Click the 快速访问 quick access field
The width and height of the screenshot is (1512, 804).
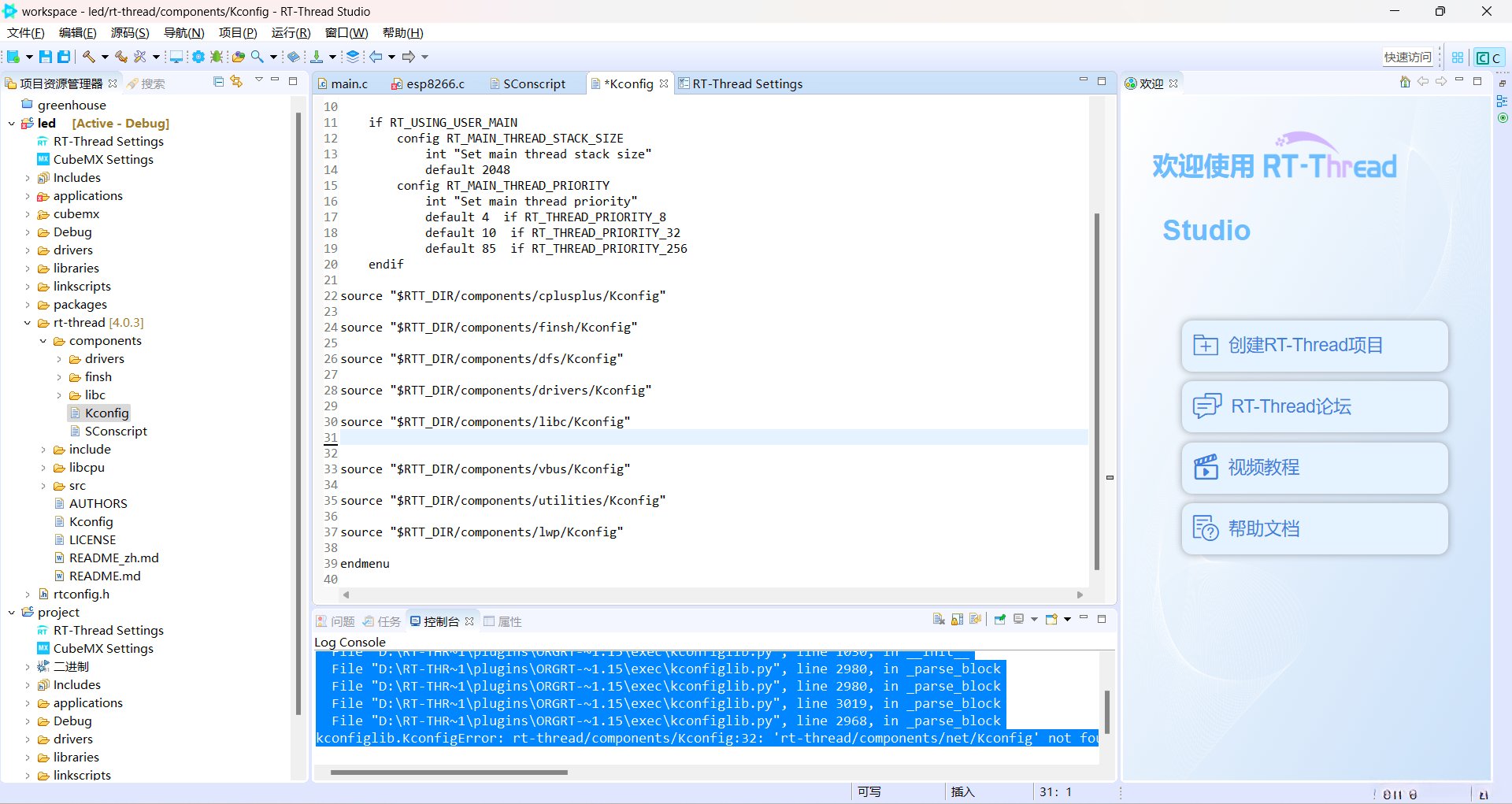tap(1408, 57)
